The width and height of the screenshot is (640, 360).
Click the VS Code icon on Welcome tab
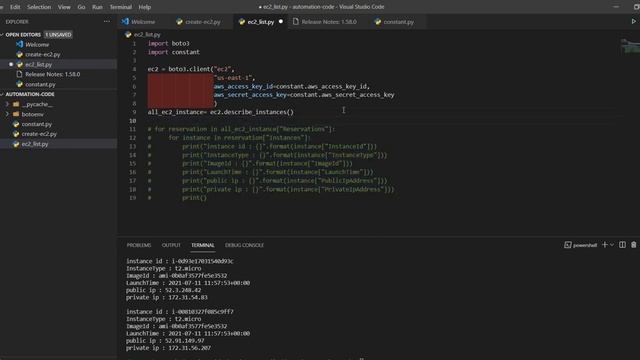[x=125, y=21]
